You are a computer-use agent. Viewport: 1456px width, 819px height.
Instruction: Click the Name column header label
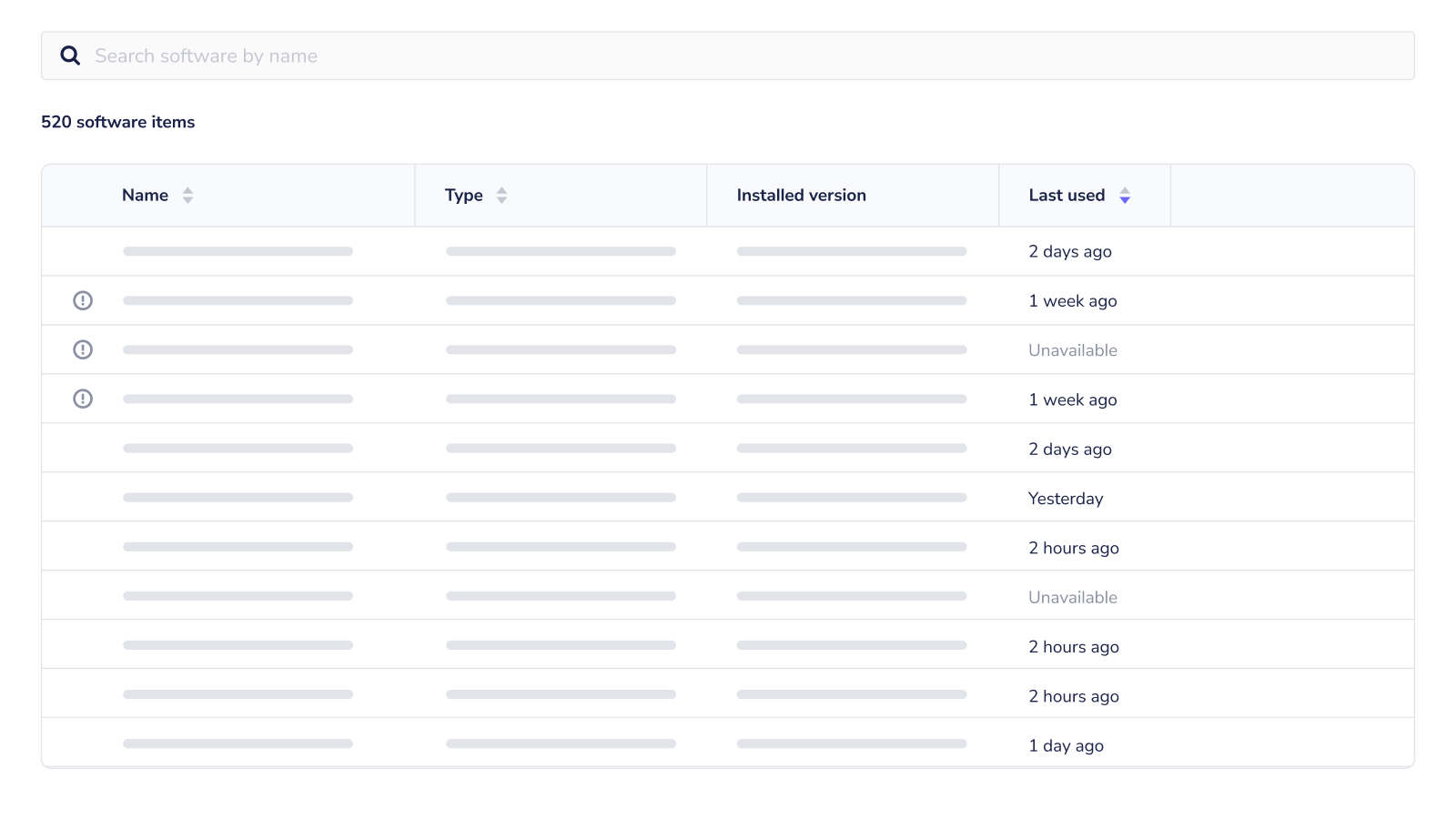(x=145, y=196)
